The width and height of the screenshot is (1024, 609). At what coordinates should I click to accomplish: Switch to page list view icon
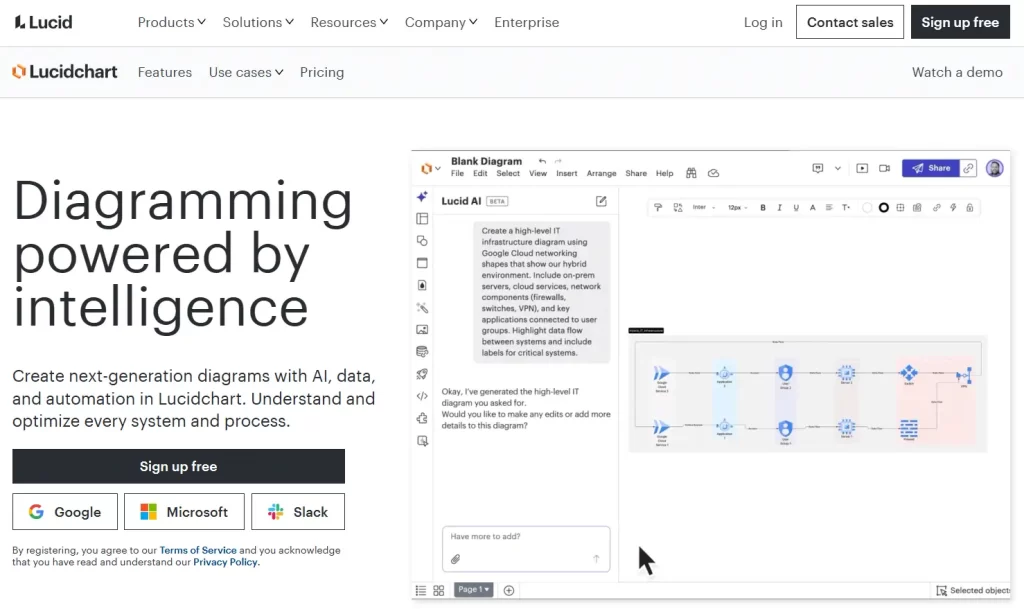pos(421,590)
